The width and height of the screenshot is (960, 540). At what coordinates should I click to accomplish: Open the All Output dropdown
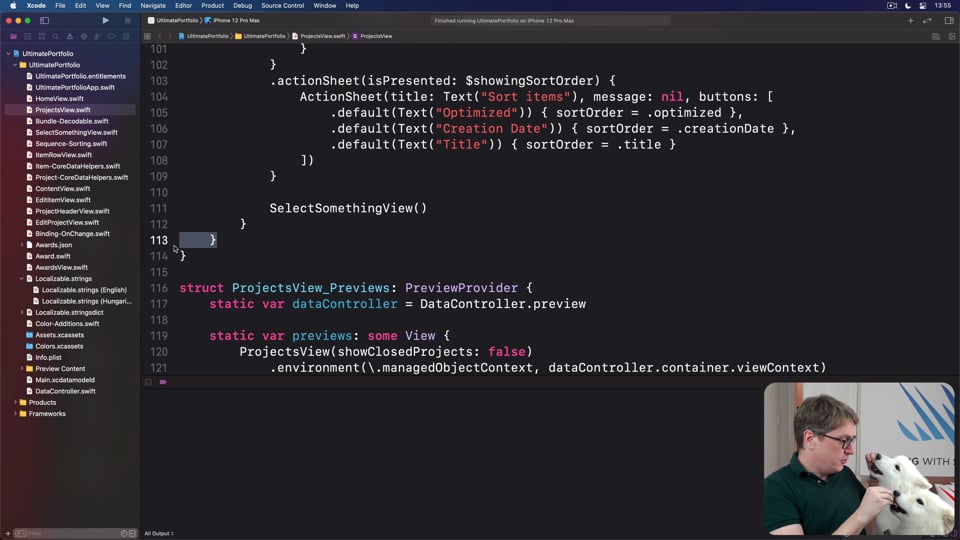coord(159,534)
